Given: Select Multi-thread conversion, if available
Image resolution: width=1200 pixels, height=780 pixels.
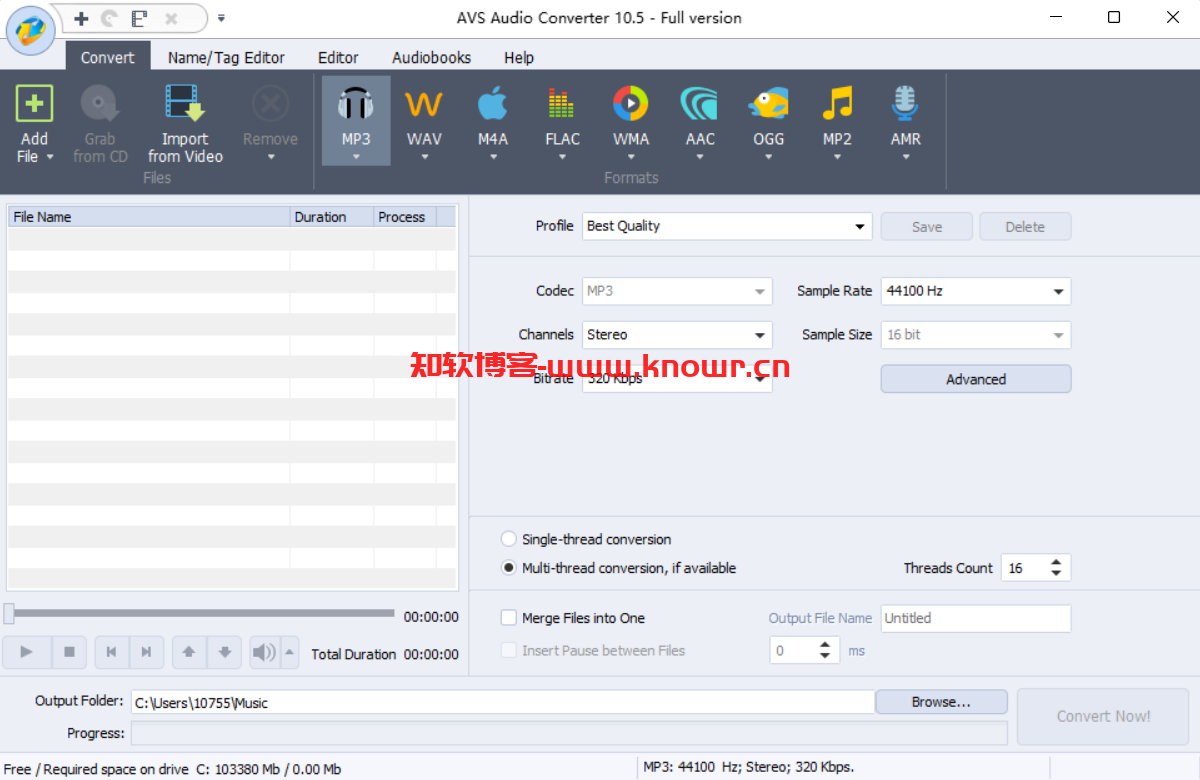Looking at the screenshot, I should point(509,568).
